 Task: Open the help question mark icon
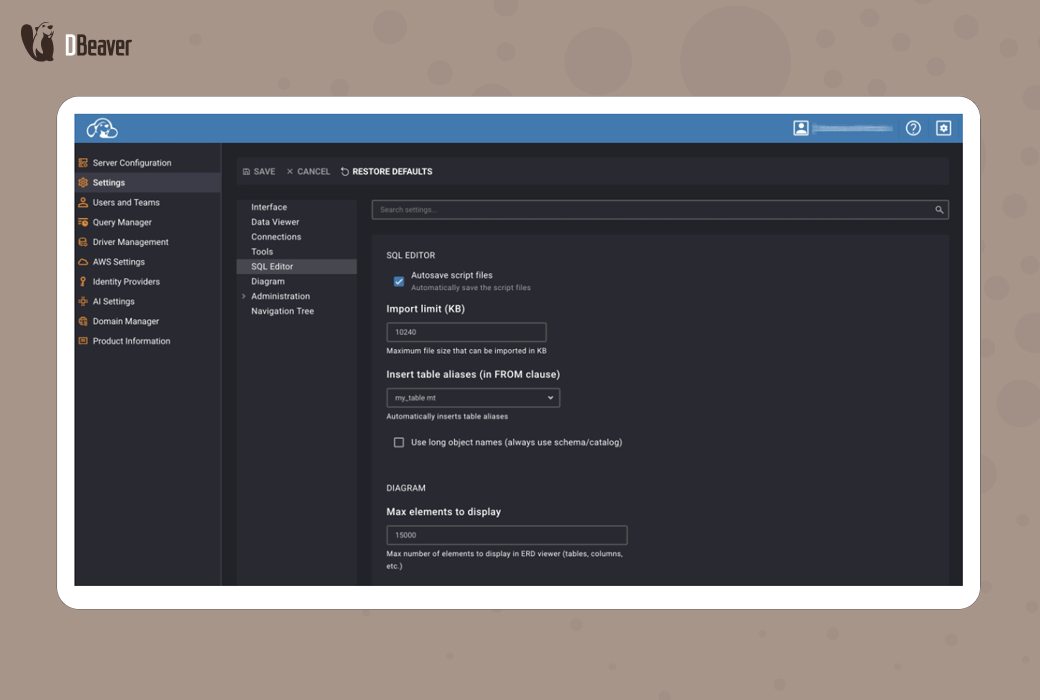913,128
